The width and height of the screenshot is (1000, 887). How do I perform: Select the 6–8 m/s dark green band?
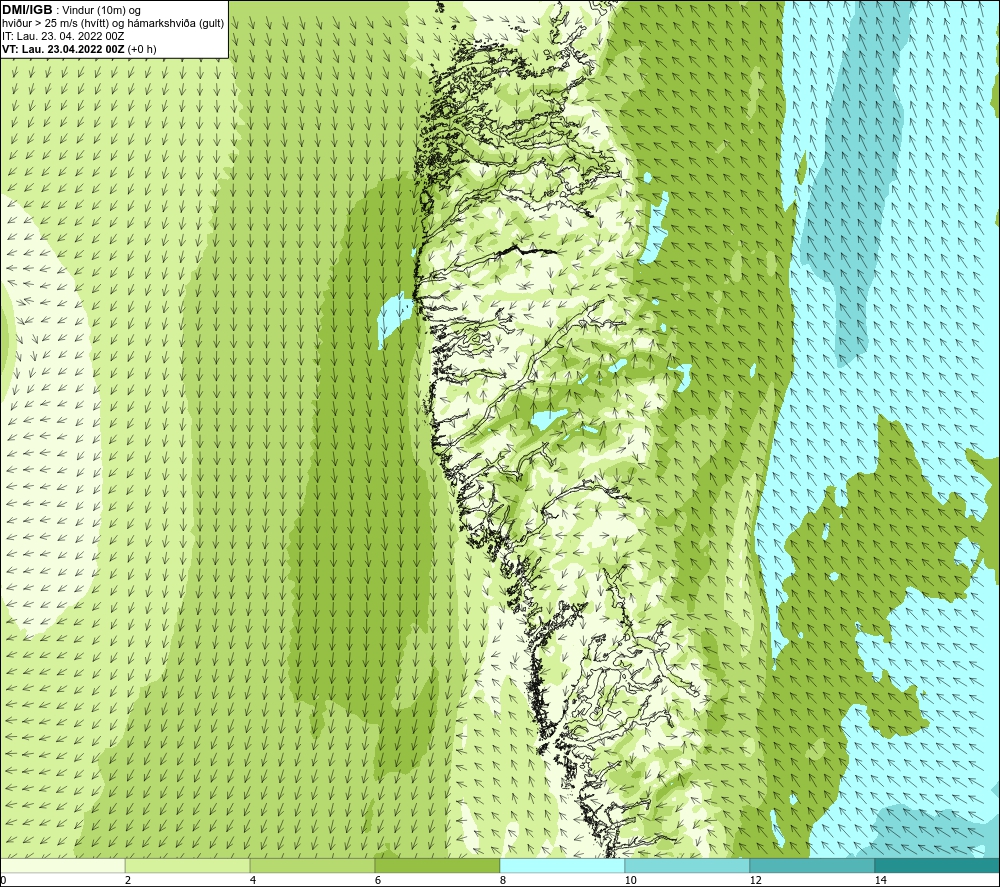tap(438, 865)
